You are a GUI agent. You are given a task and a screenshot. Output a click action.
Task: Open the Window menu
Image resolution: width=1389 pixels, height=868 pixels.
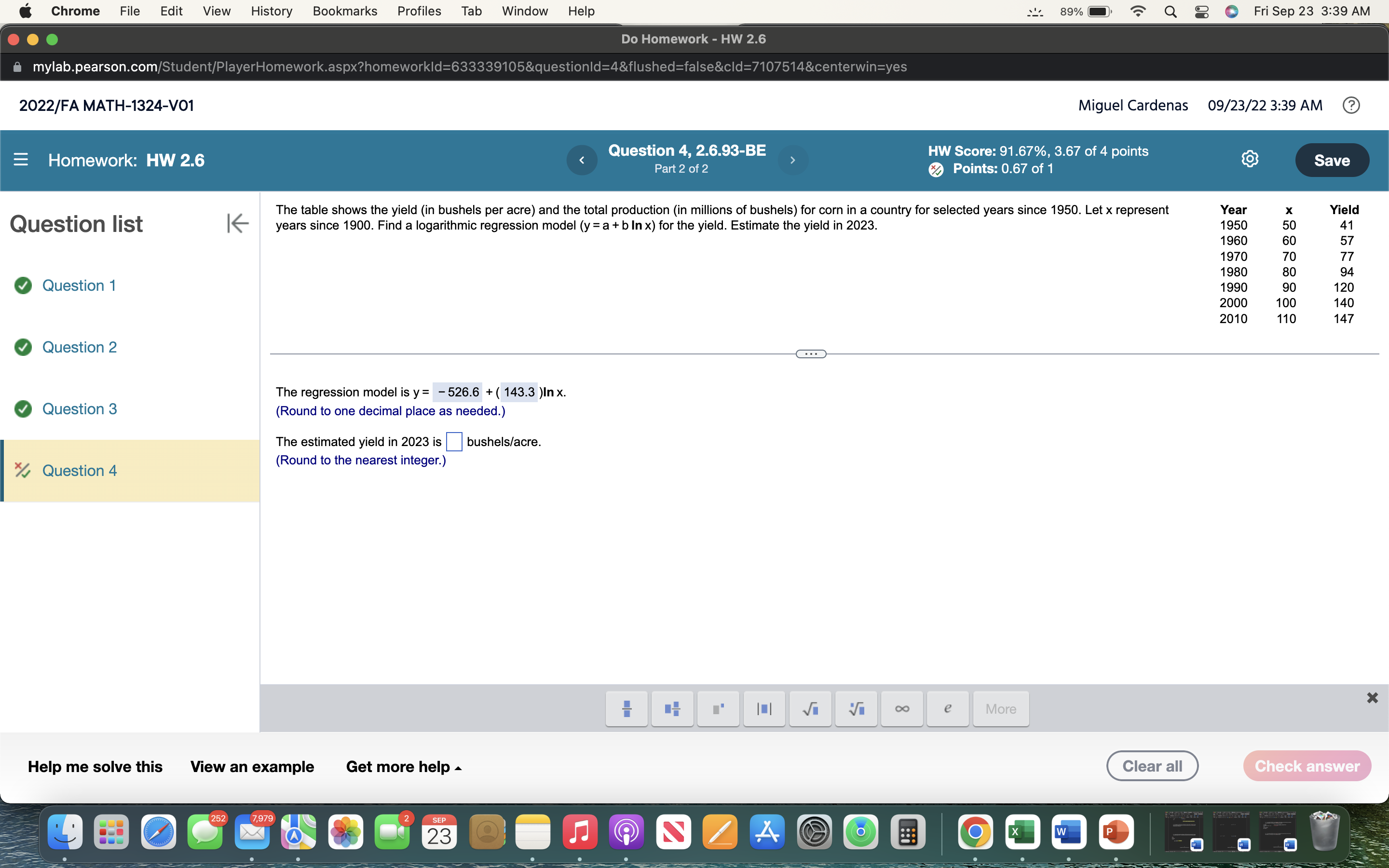[x=524, y=11]
